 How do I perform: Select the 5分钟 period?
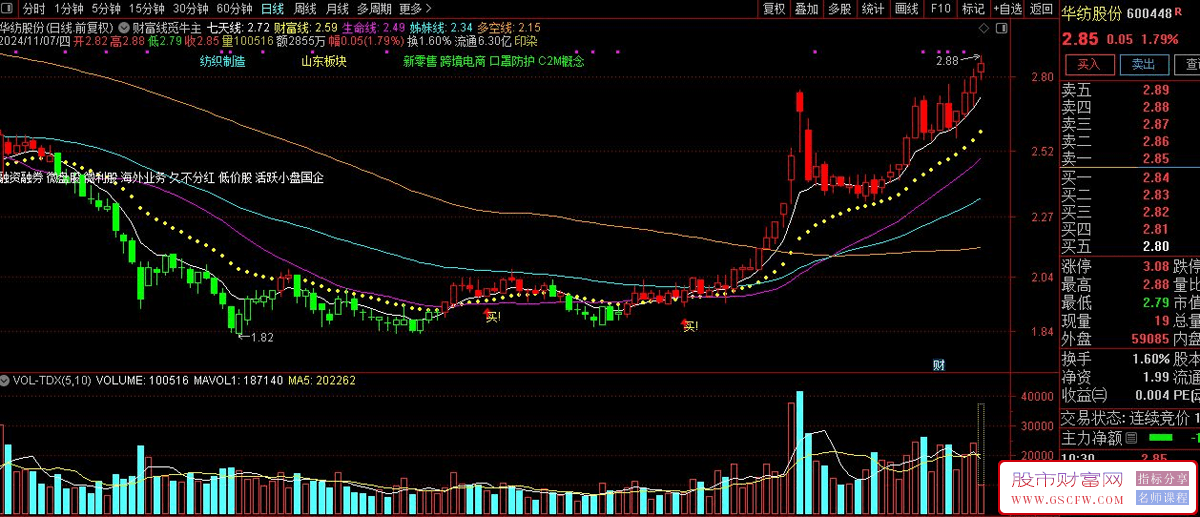(107, 8)
